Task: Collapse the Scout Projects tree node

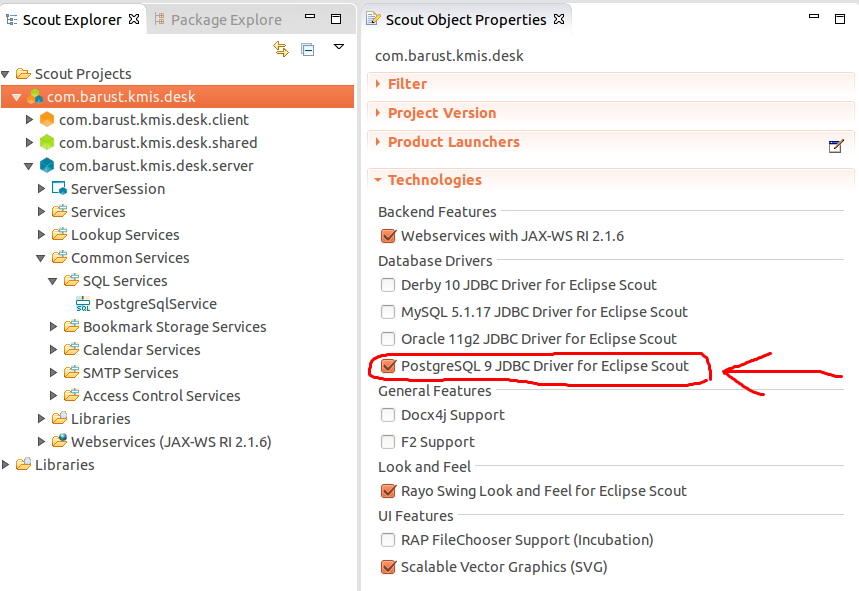Action: [x=5, y=74]
